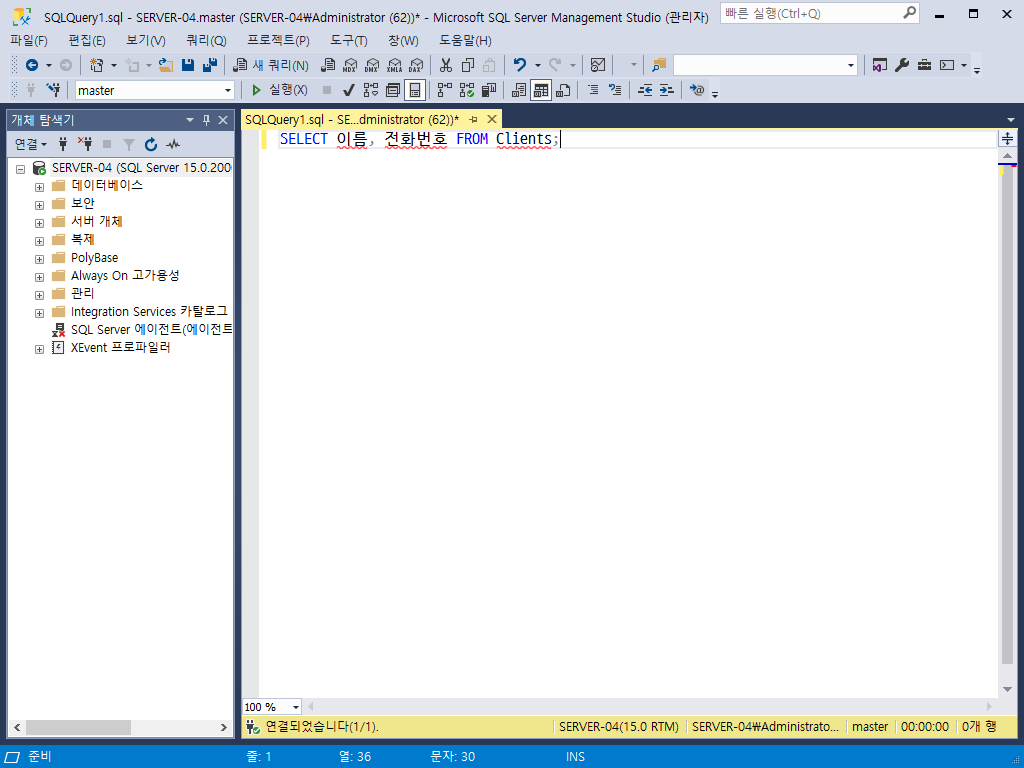1024x768 pixels.
Task: Open the 편집(E) menu
Action: (x=87, y=40)
